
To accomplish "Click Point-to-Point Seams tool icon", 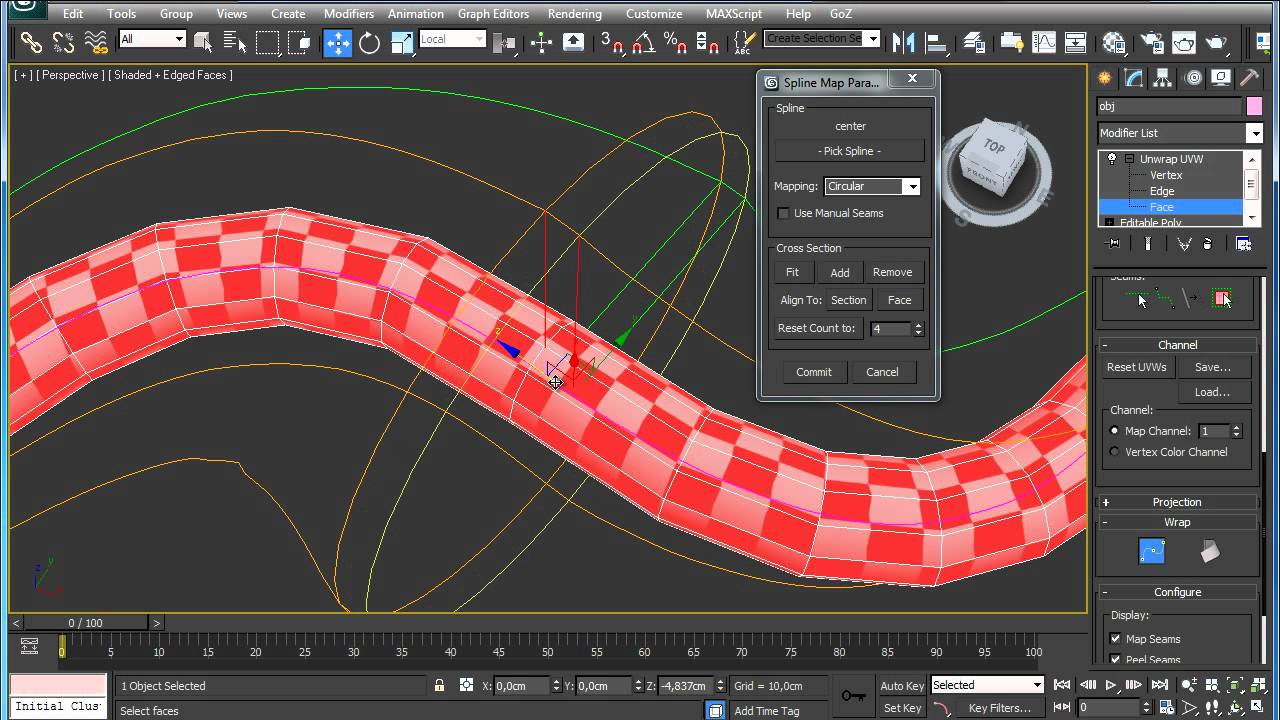I will pos(1165,298).
